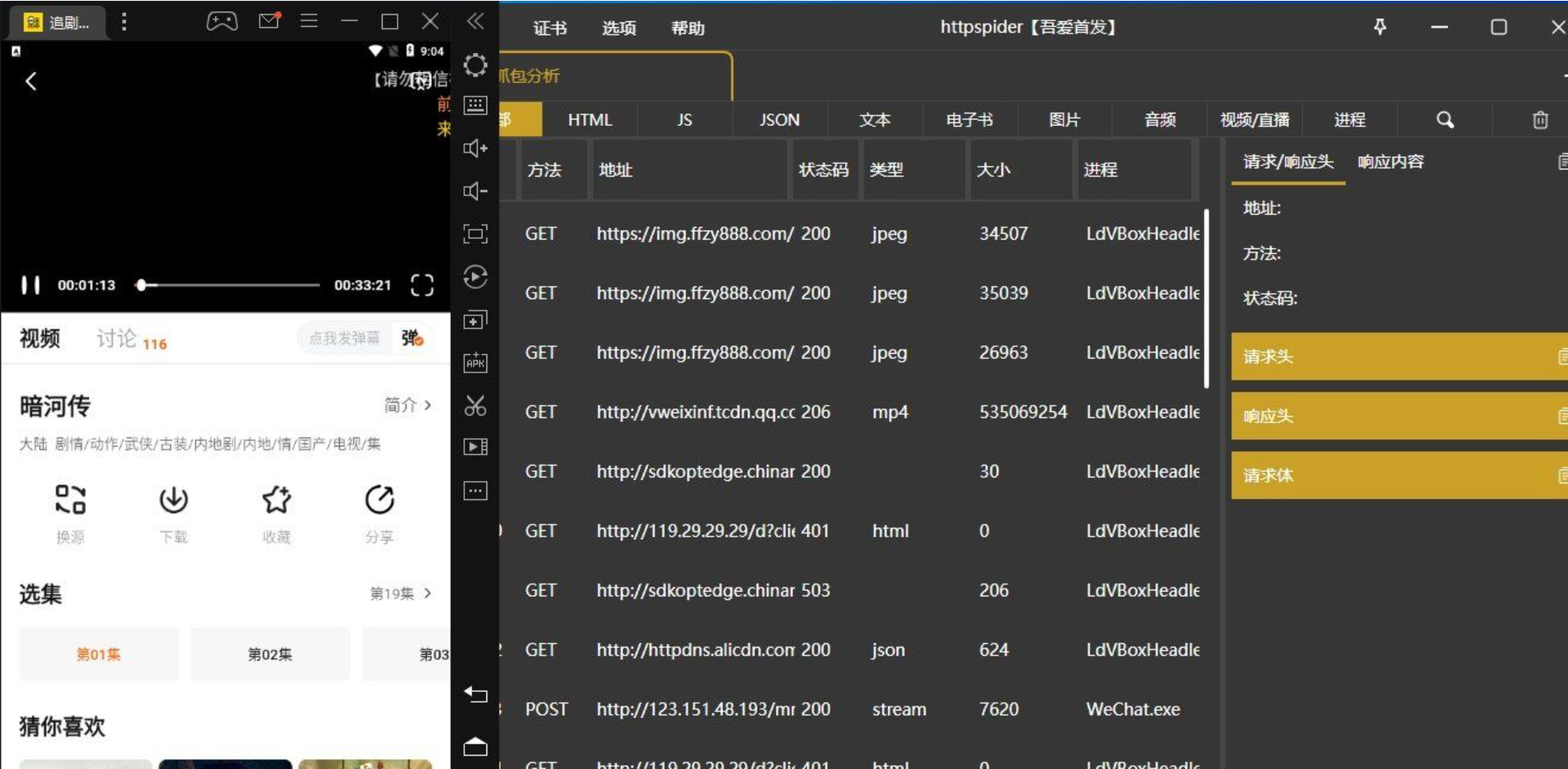Viewport: 1568px width, 769px height.
Task: Pause the playing video
Action: pyautogui.click(x=30, y=285)
